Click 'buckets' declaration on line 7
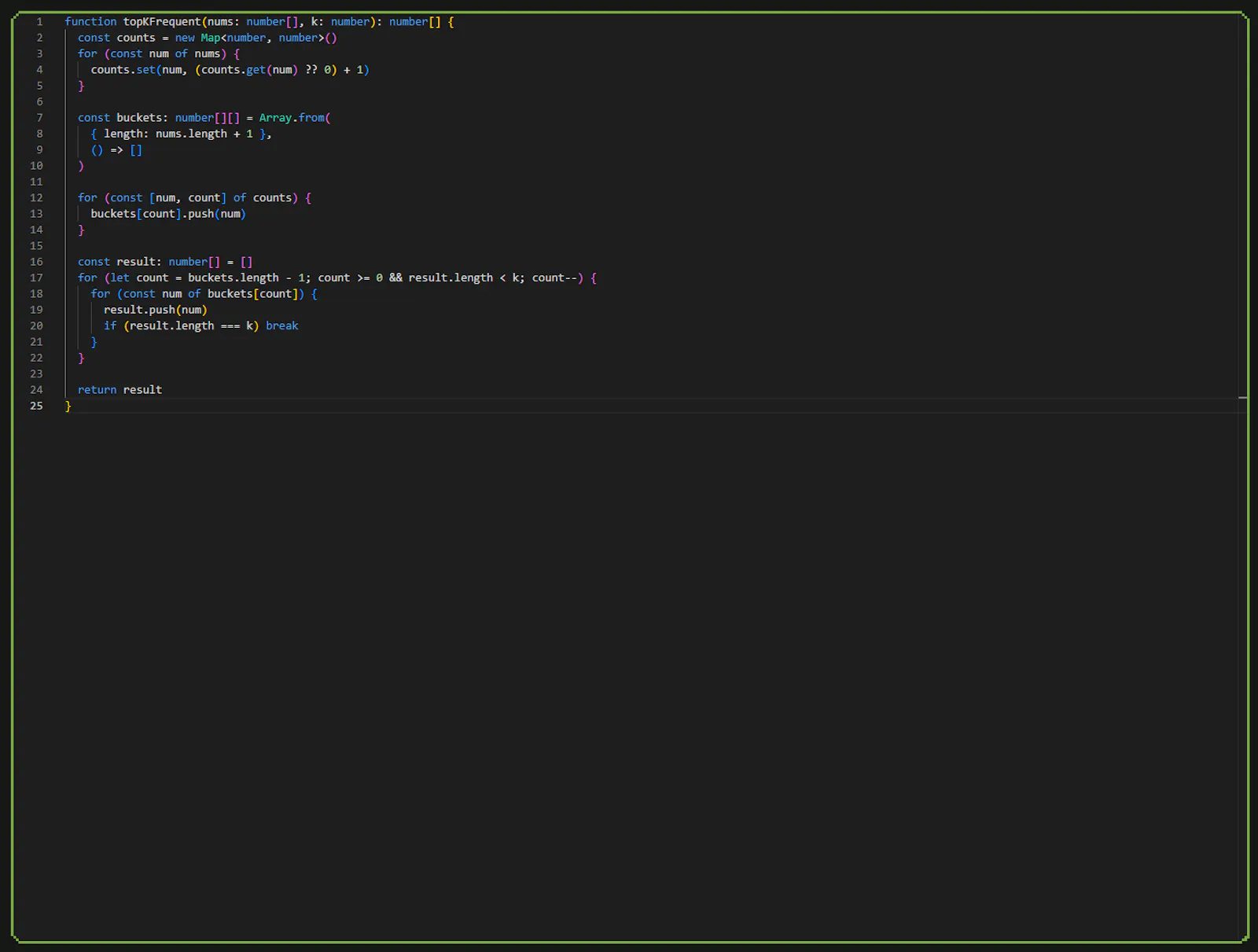The image size is (1258, 952). point(139,118)
